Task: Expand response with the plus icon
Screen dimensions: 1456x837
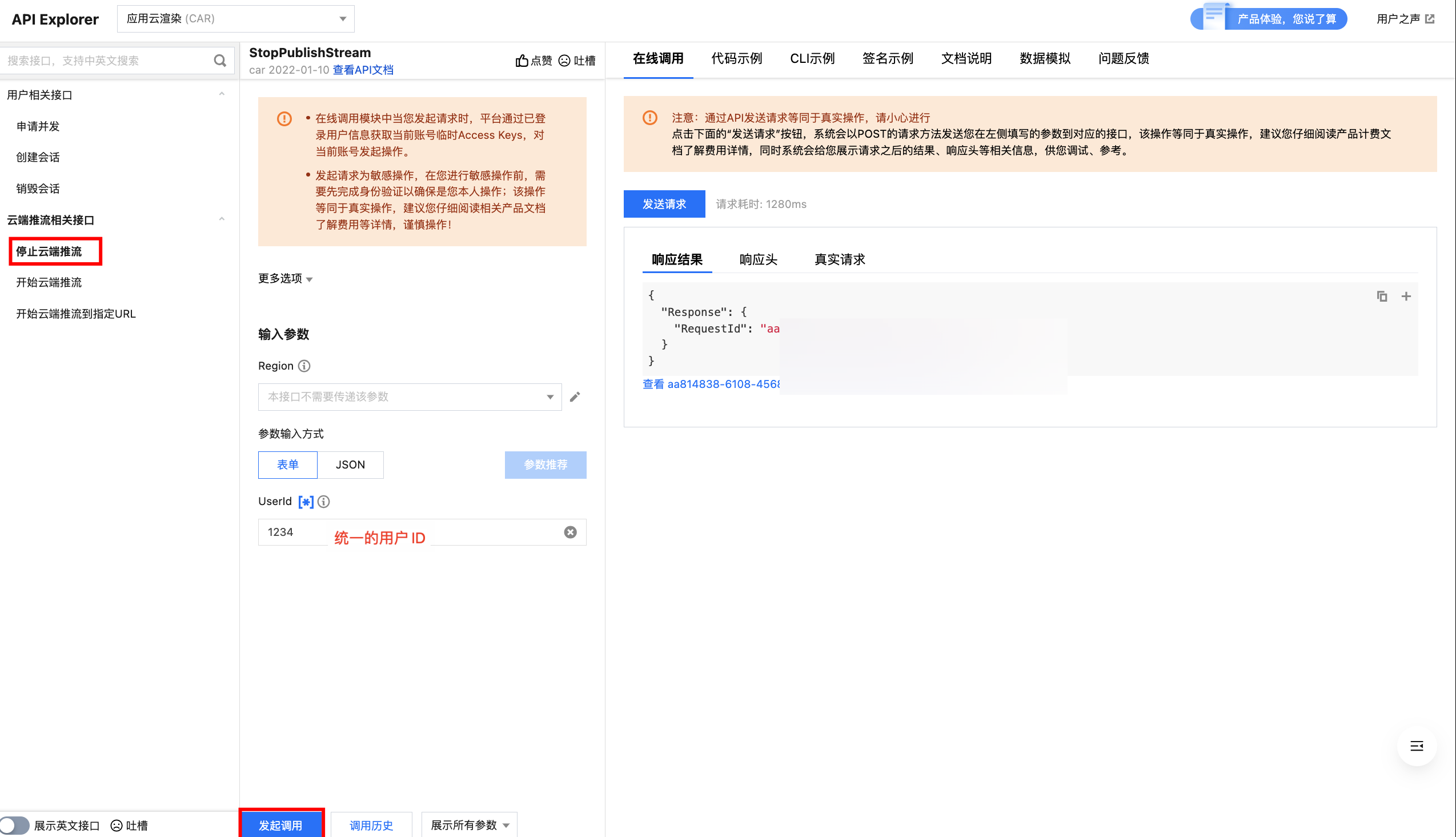Action: pyautogui.click(x=1406, y=297)
